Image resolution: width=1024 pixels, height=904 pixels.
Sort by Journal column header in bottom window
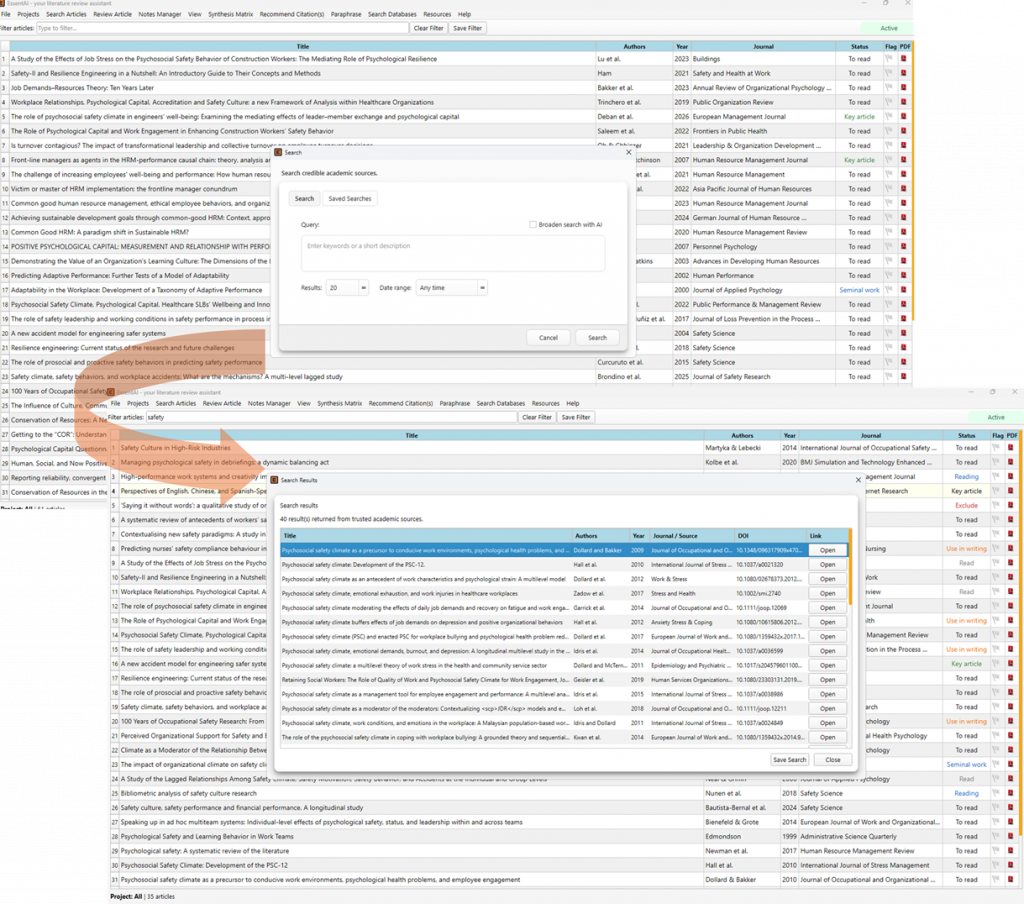(x=871, y=435)
